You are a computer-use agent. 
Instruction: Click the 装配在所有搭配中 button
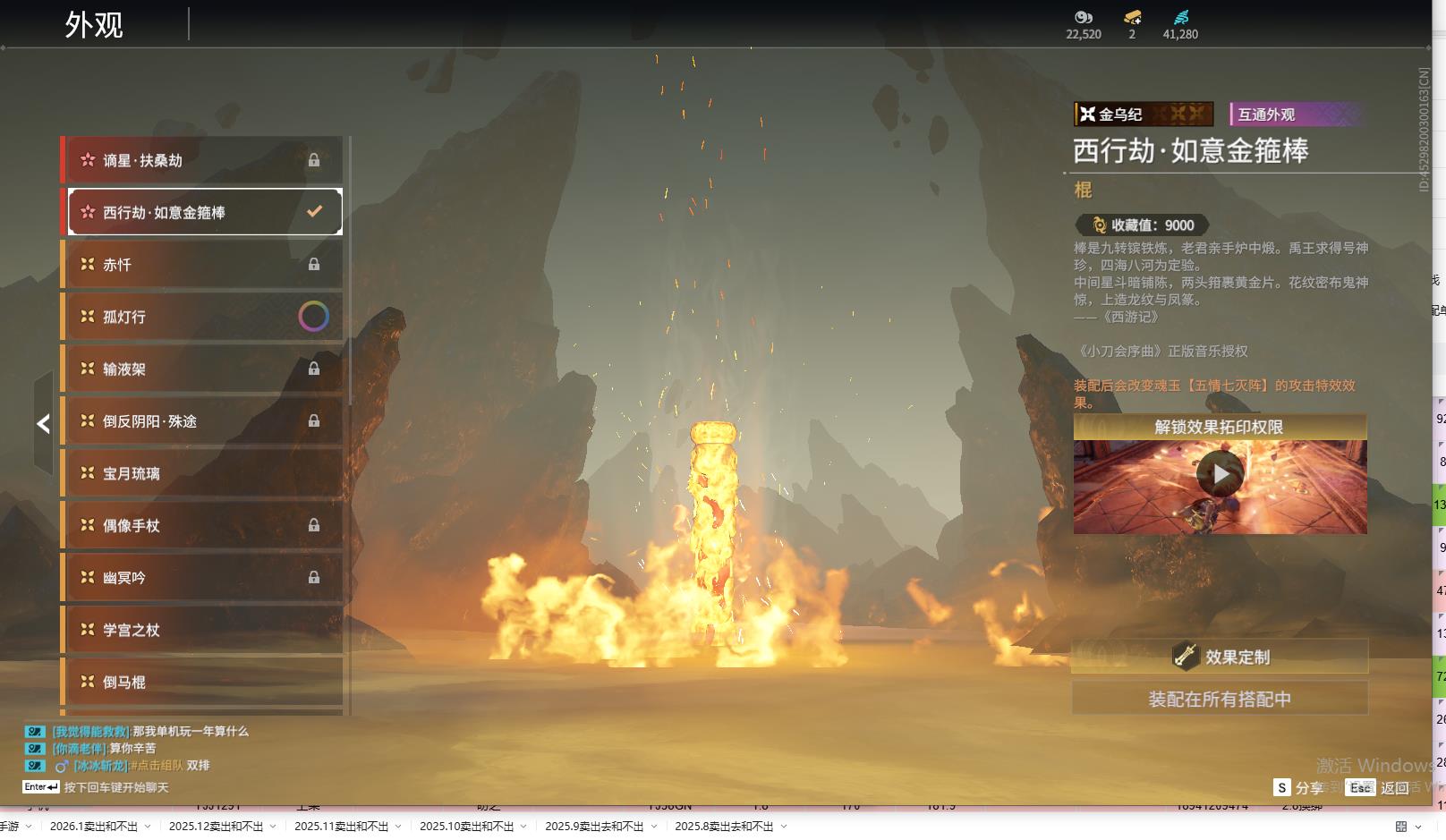[1220, 699]
